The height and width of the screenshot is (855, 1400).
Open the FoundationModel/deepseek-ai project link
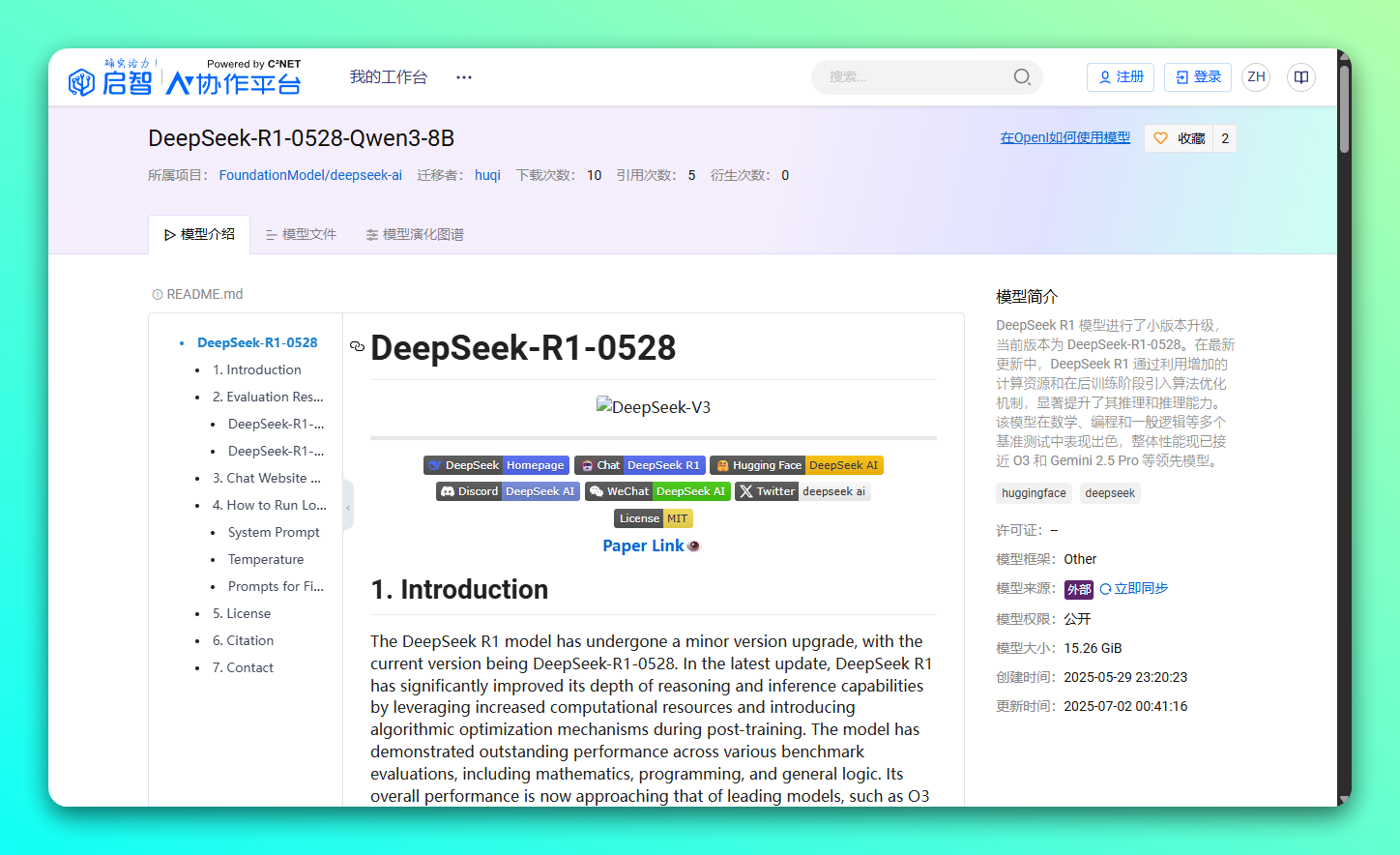pyautogui.click(x=310, y=175)
